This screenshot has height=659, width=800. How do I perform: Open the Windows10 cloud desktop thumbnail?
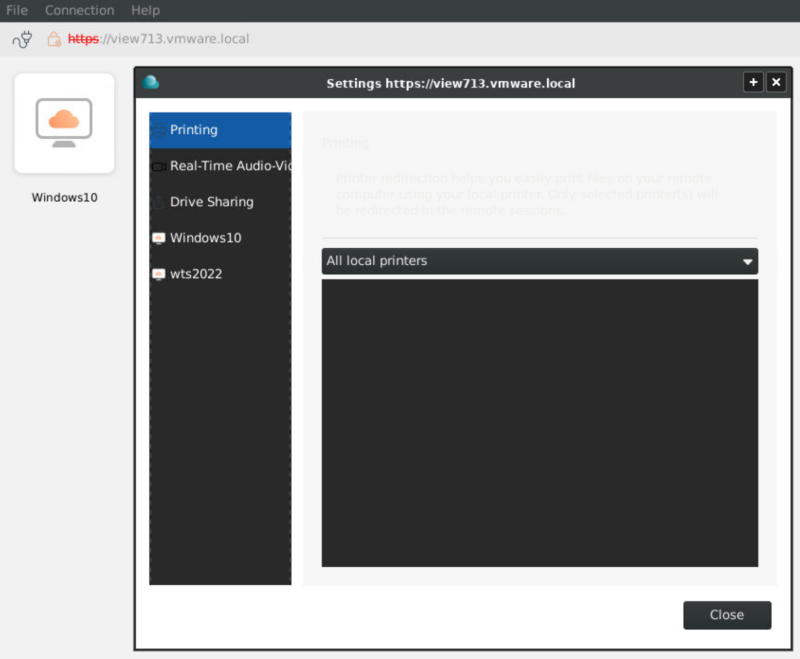[x=64, y=123]
